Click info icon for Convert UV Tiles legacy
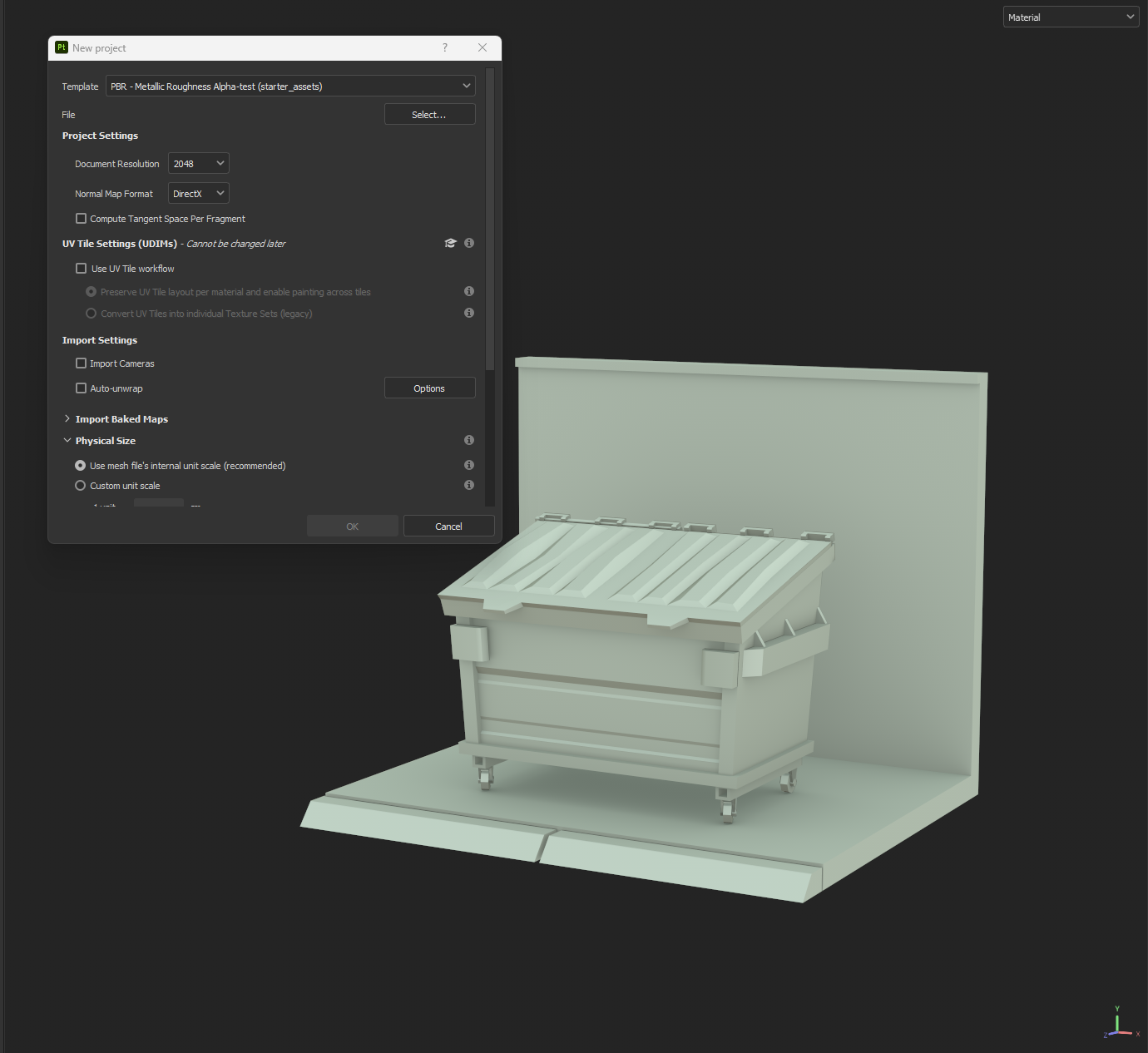Screen dimensions: 1148x1053 469,314
